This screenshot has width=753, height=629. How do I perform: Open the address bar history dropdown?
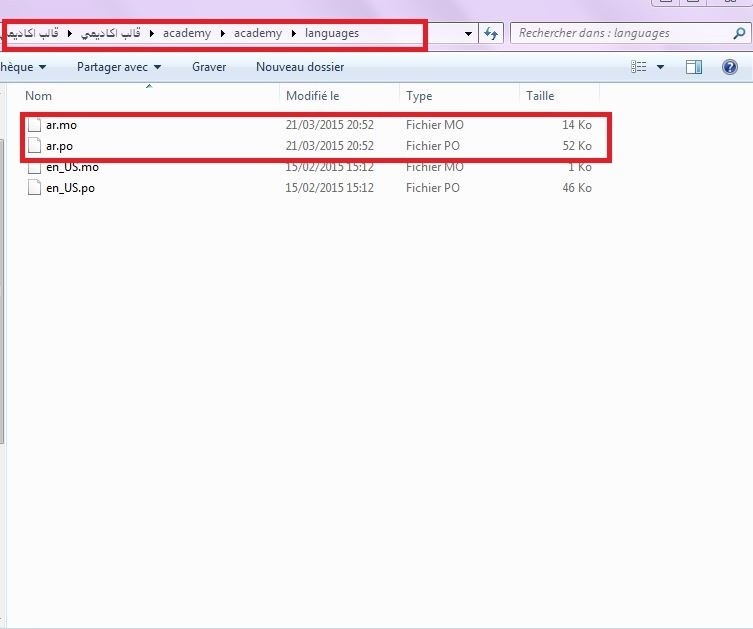[x=470, y=33]
